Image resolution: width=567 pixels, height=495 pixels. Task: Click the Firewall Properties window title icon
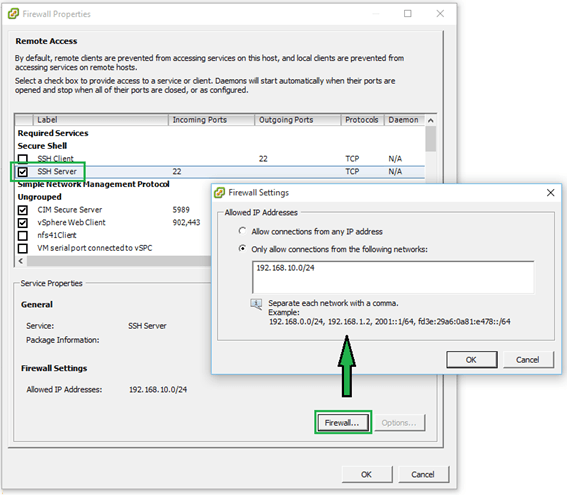13,14
